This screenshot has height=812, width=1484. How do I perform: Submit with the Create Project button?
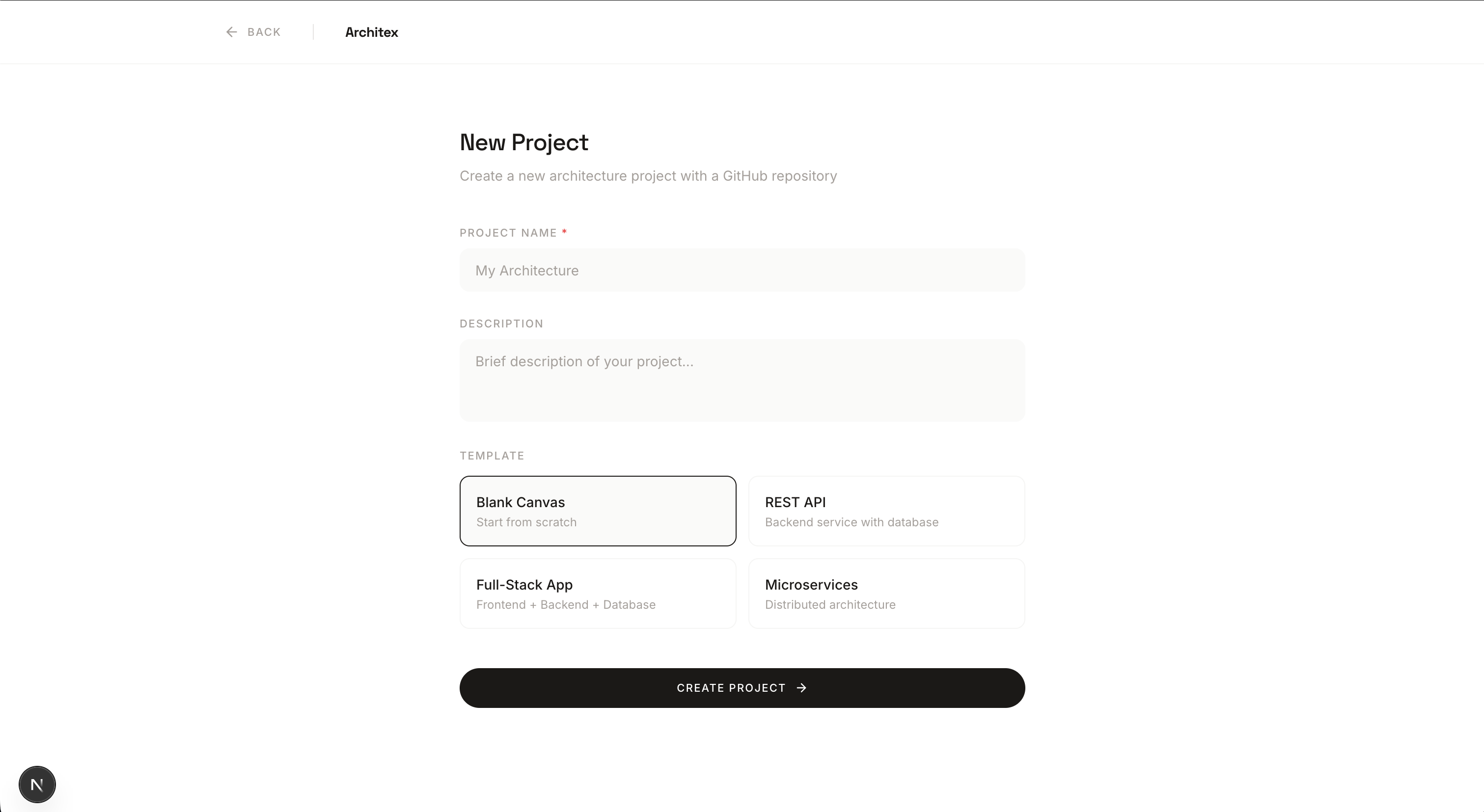tap(742, 688)
